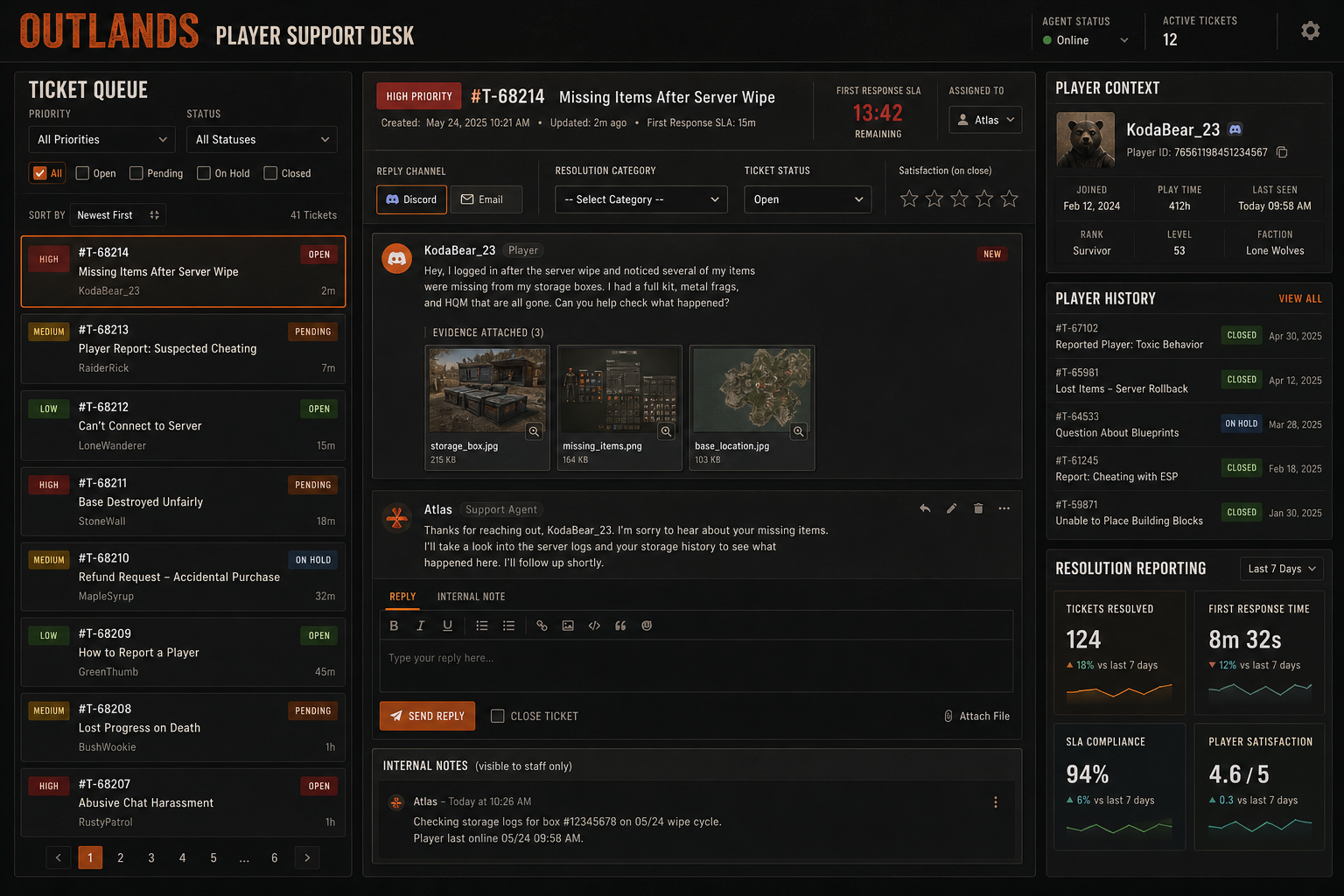
Task: Expand the All Priorities dropdown
Action: coord(101,139)
